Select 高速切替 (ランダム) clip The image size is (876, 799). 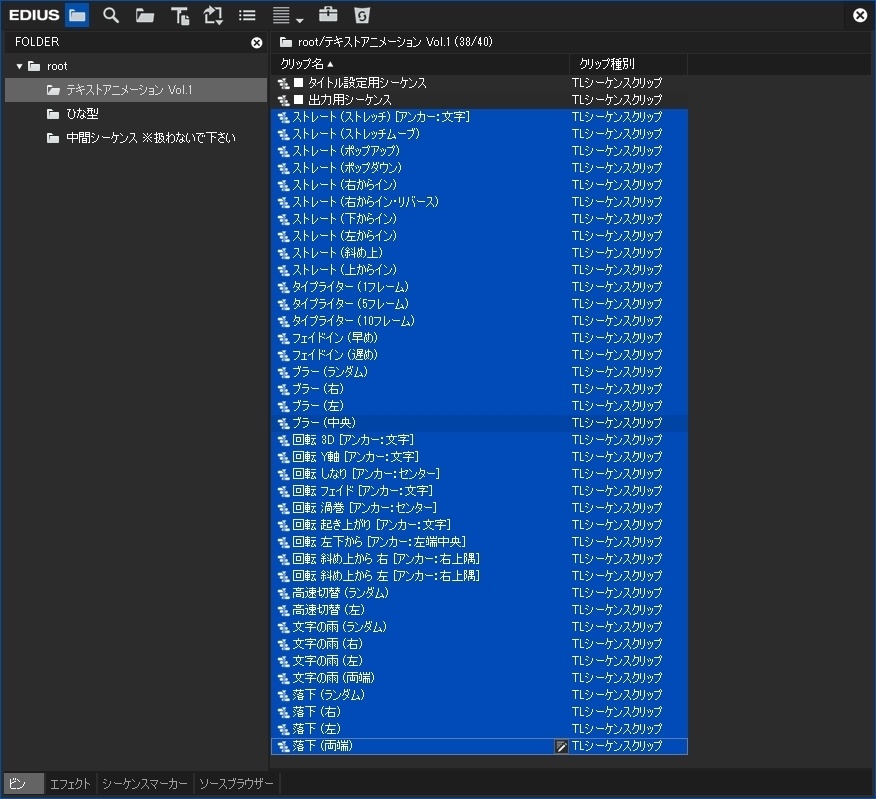pyautogui.click(x=479, y=593)
